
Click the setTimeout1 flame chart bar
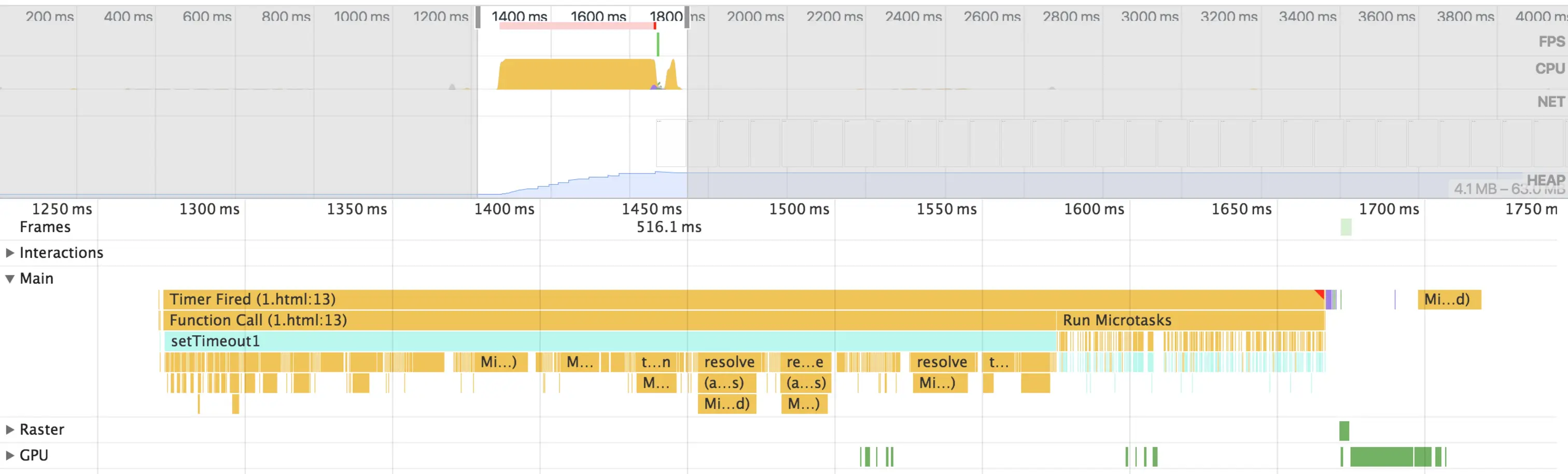tap(610, 341)
